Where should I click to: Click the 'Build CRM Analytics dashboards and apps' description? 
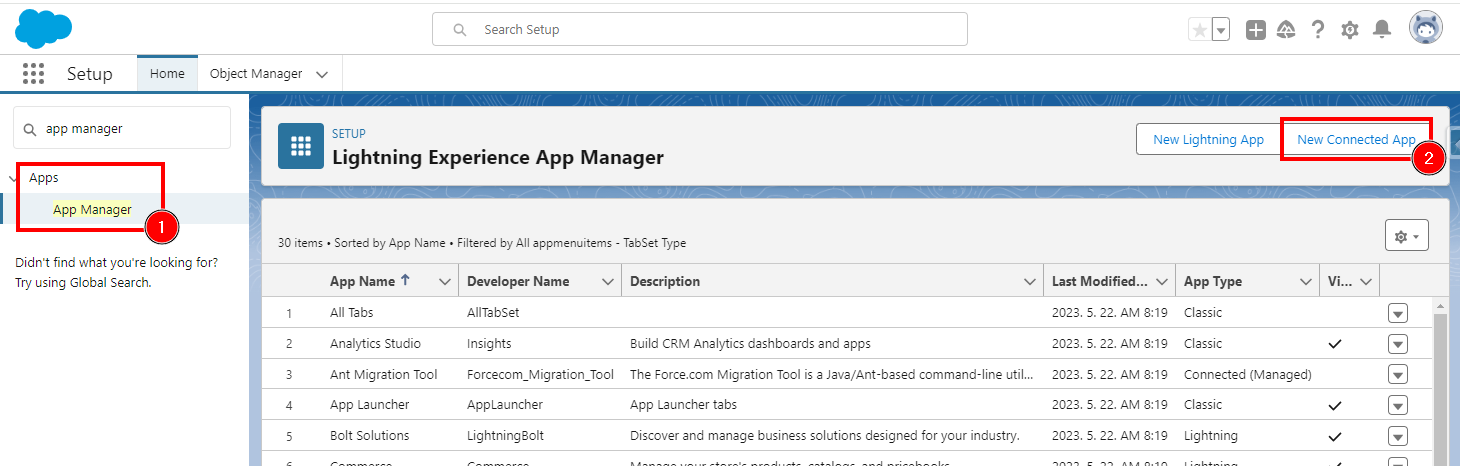pyautogui.click(x=750, y=343)
